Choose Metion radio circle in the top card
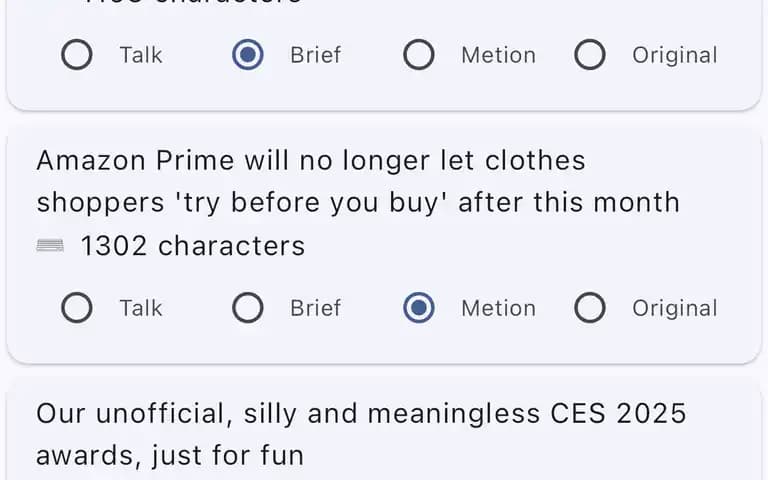This screenshot has height=480, width=768. (419, 54)
